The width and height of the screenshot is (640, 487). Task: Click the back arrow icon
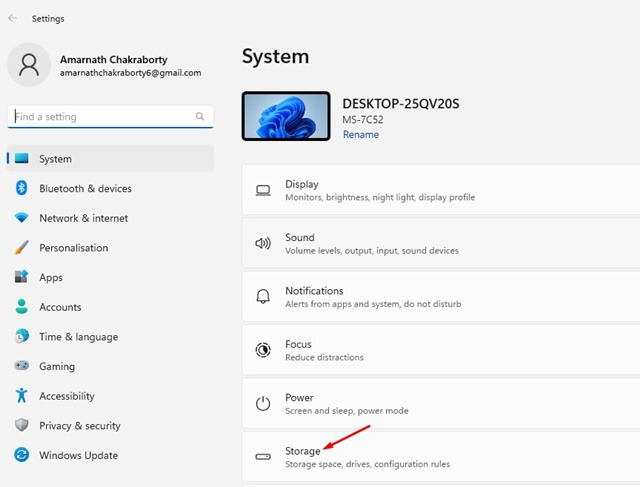13,18
